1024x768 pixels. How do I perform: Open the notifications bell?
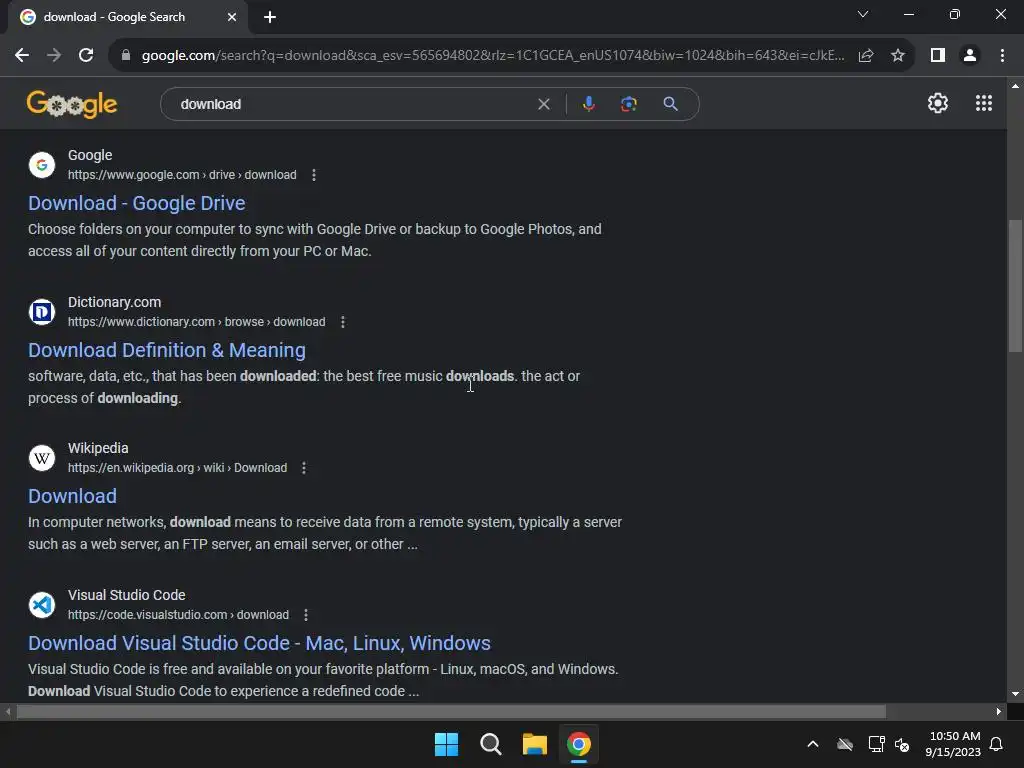click(x=997, y=744)
